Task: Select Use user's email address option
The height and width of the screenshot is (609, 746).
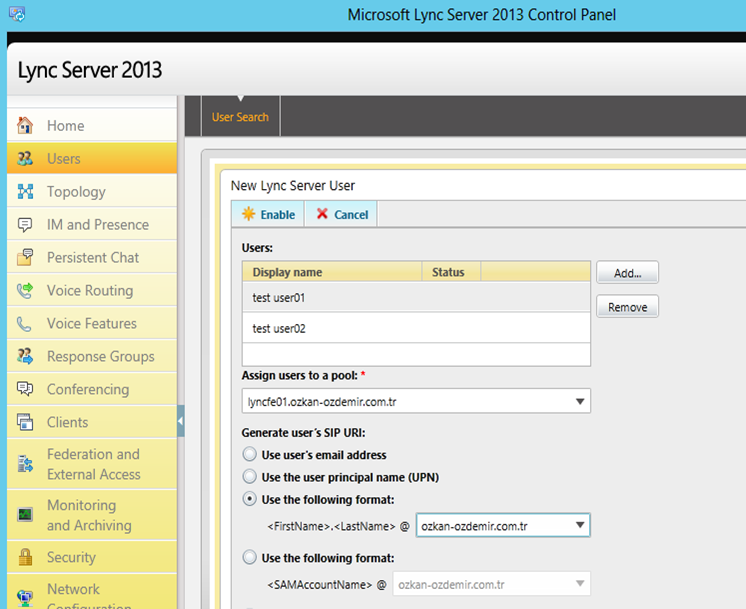Action: 249,454
